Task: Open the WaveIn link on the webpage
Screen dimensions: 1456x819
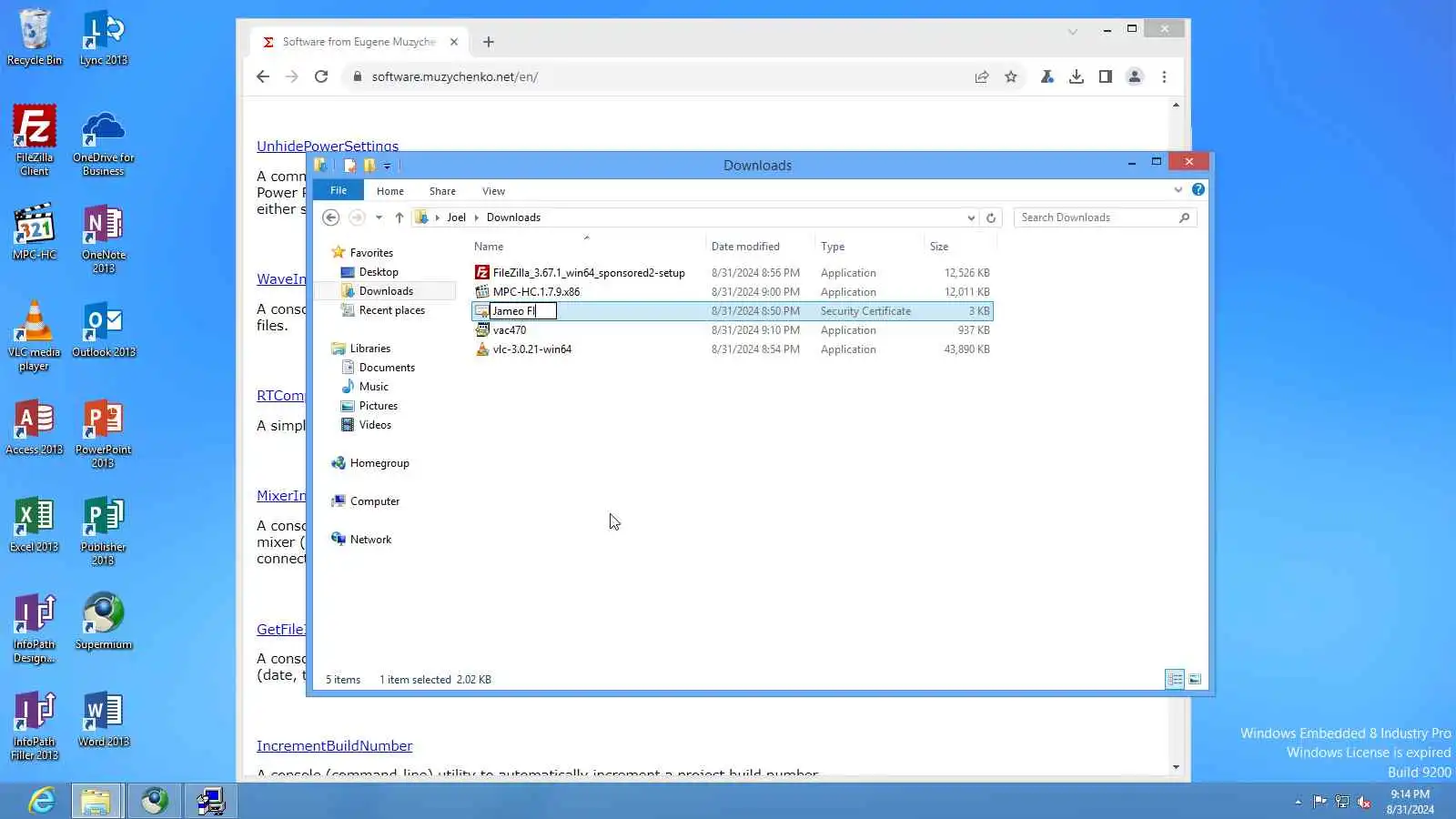Action: point(281,279)
